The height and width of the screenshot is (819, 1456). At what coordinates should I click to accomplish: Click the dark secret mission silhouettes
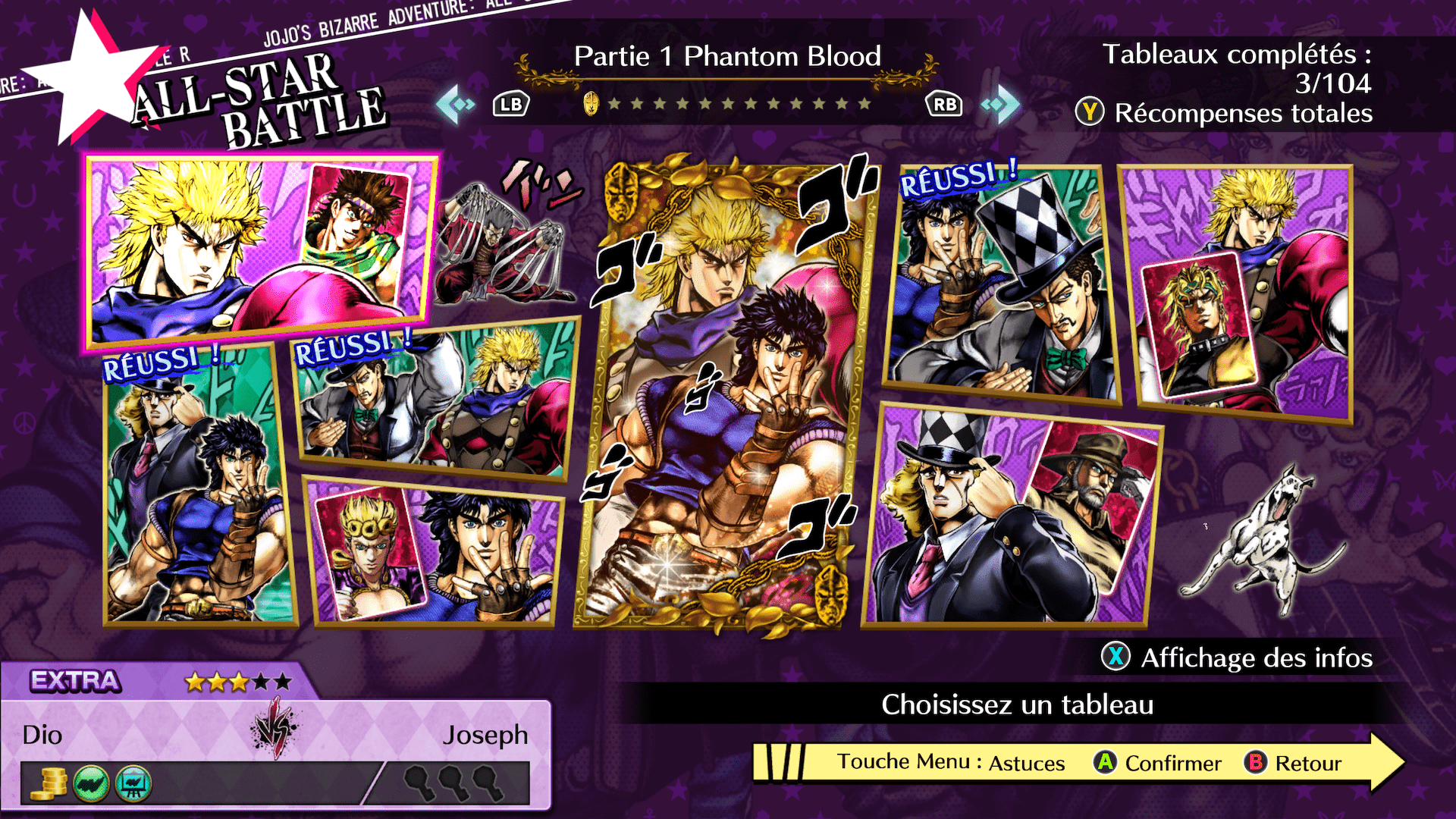(453, 783)
